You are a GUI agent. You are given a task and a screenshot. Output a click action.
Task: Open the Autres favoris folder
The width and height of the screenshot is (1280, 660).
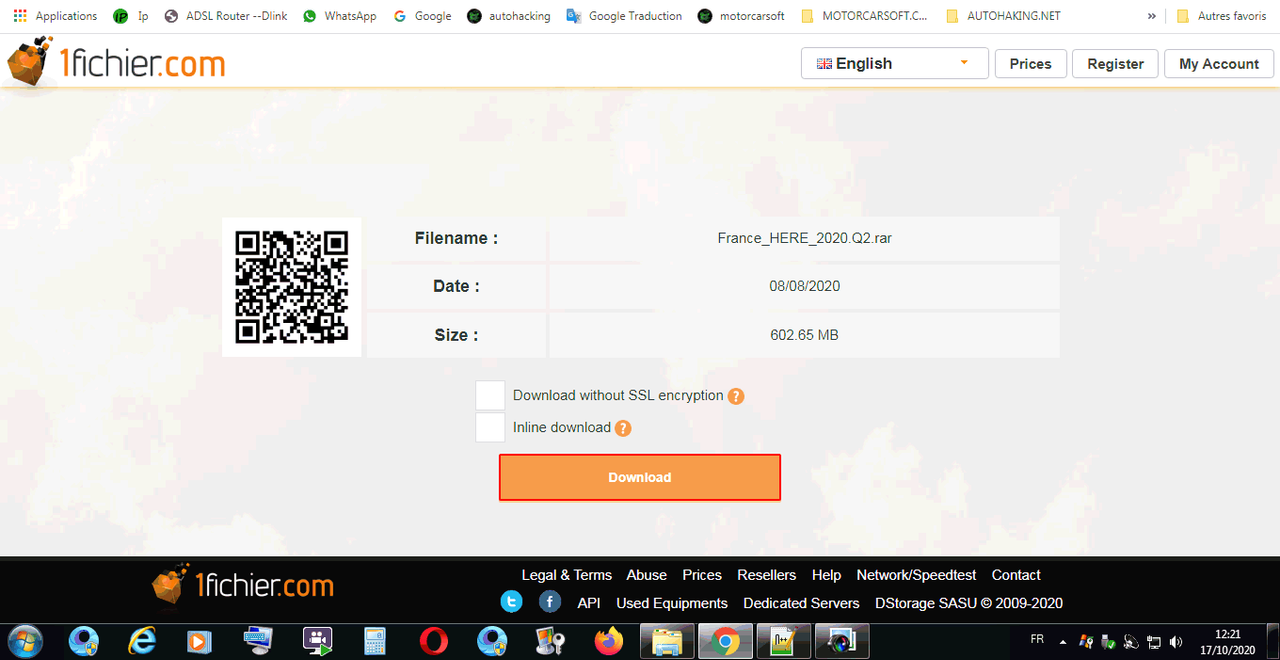pos(1222,16)
